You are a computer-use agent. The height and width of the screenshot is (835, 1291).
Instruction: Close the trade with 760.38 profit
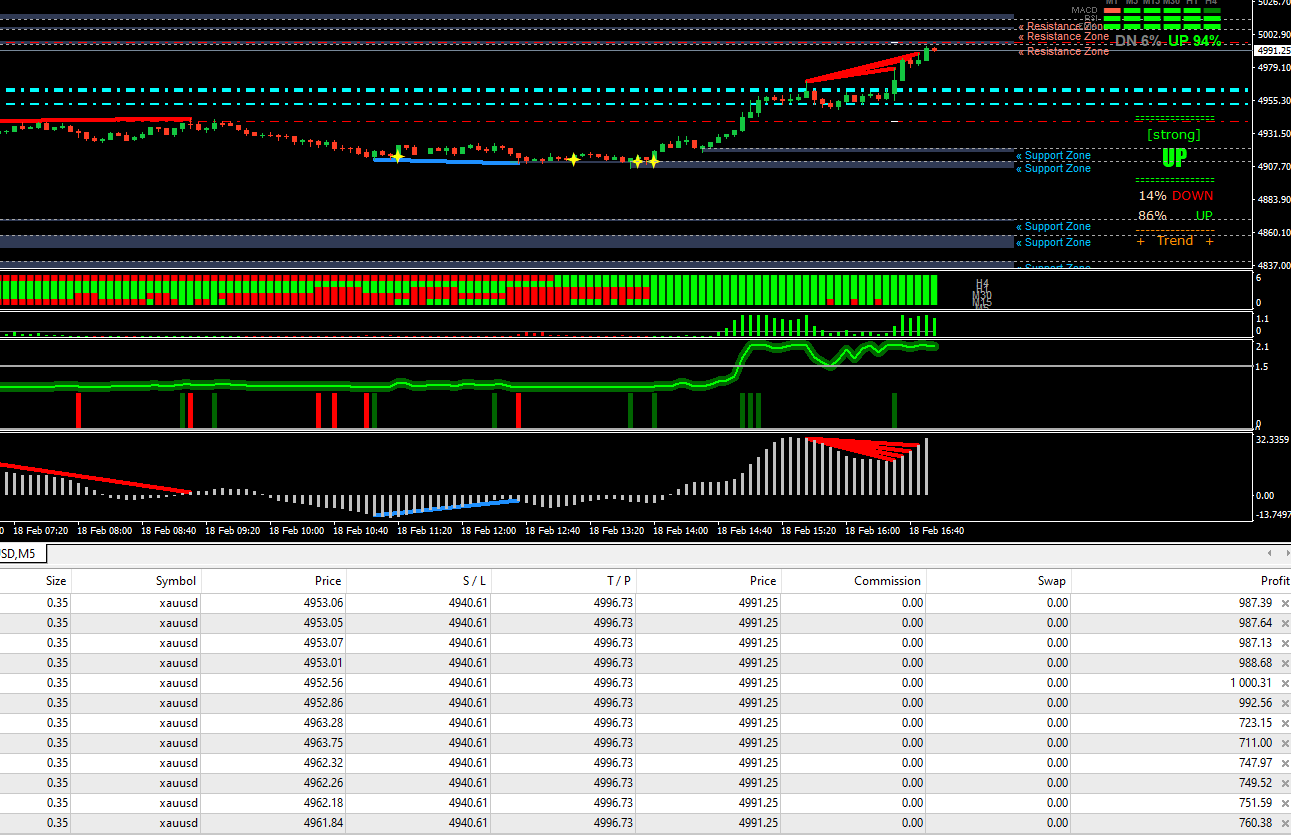click(1285, 823)
